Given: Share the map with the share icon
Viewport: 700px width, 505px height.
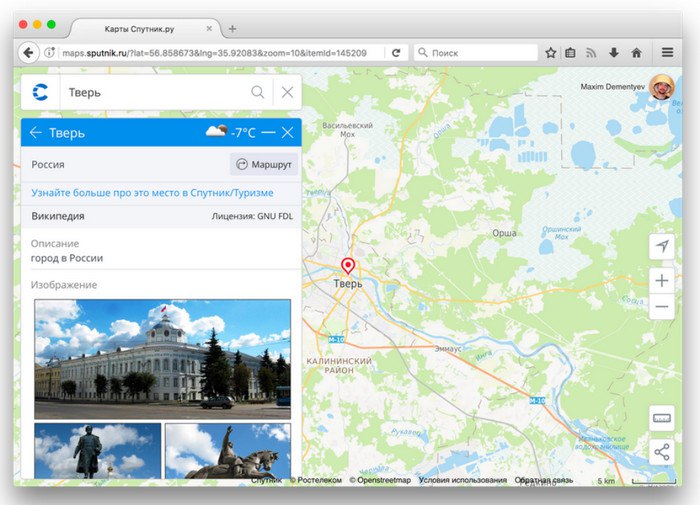Looking at the screenshot, I should pyautogui.click(x=662, y=452).
